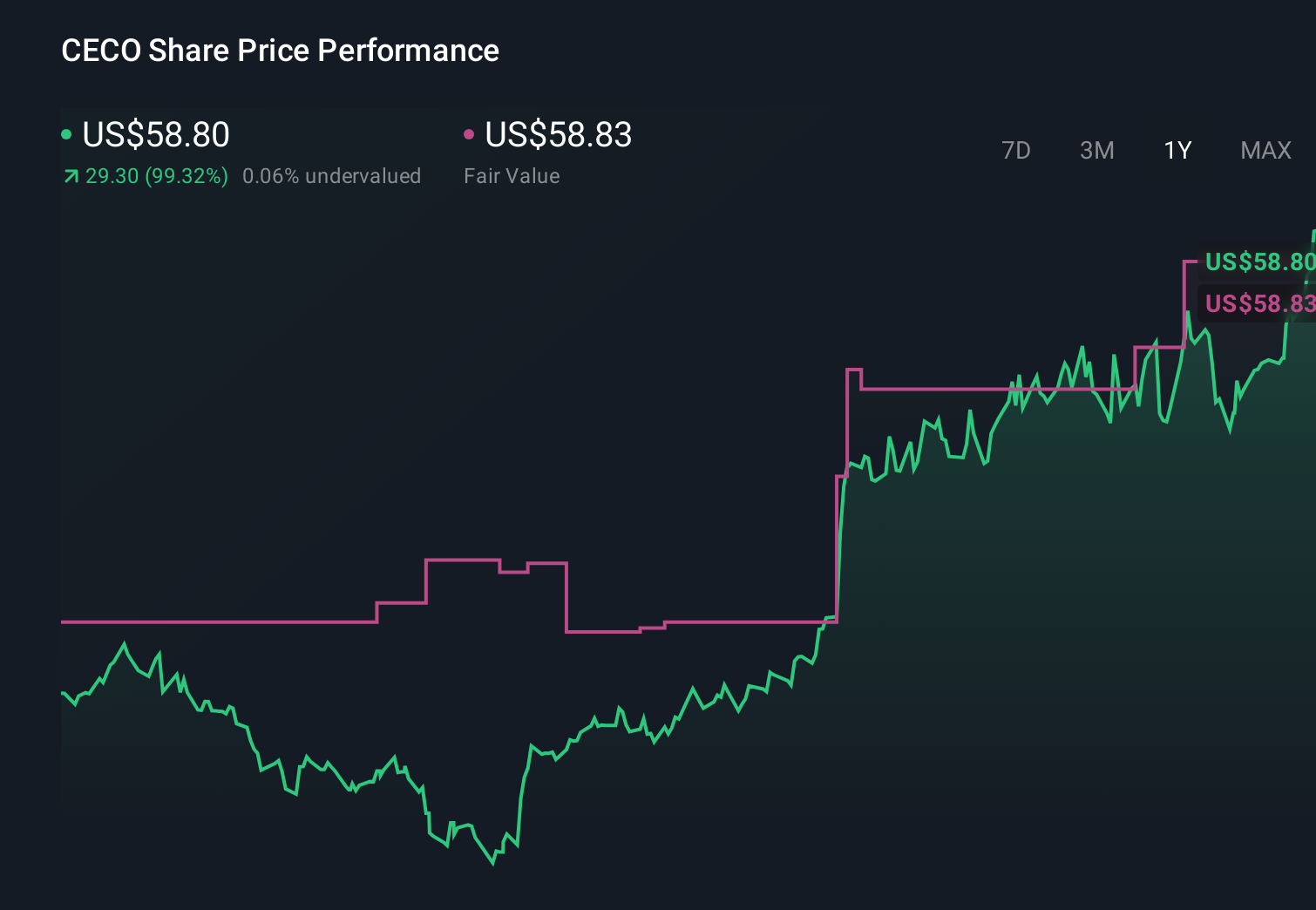Click the pink fair value legend dot
The image size is (1316, 910).
click(x=470, y=133)
